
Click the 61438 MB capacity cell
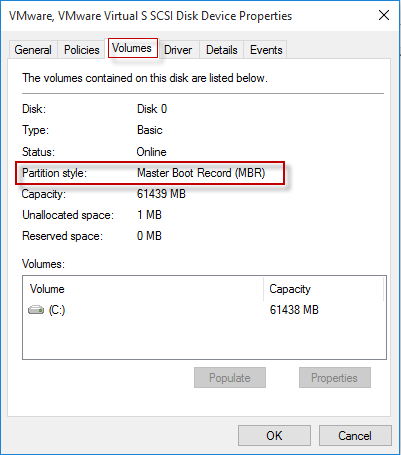294,310
